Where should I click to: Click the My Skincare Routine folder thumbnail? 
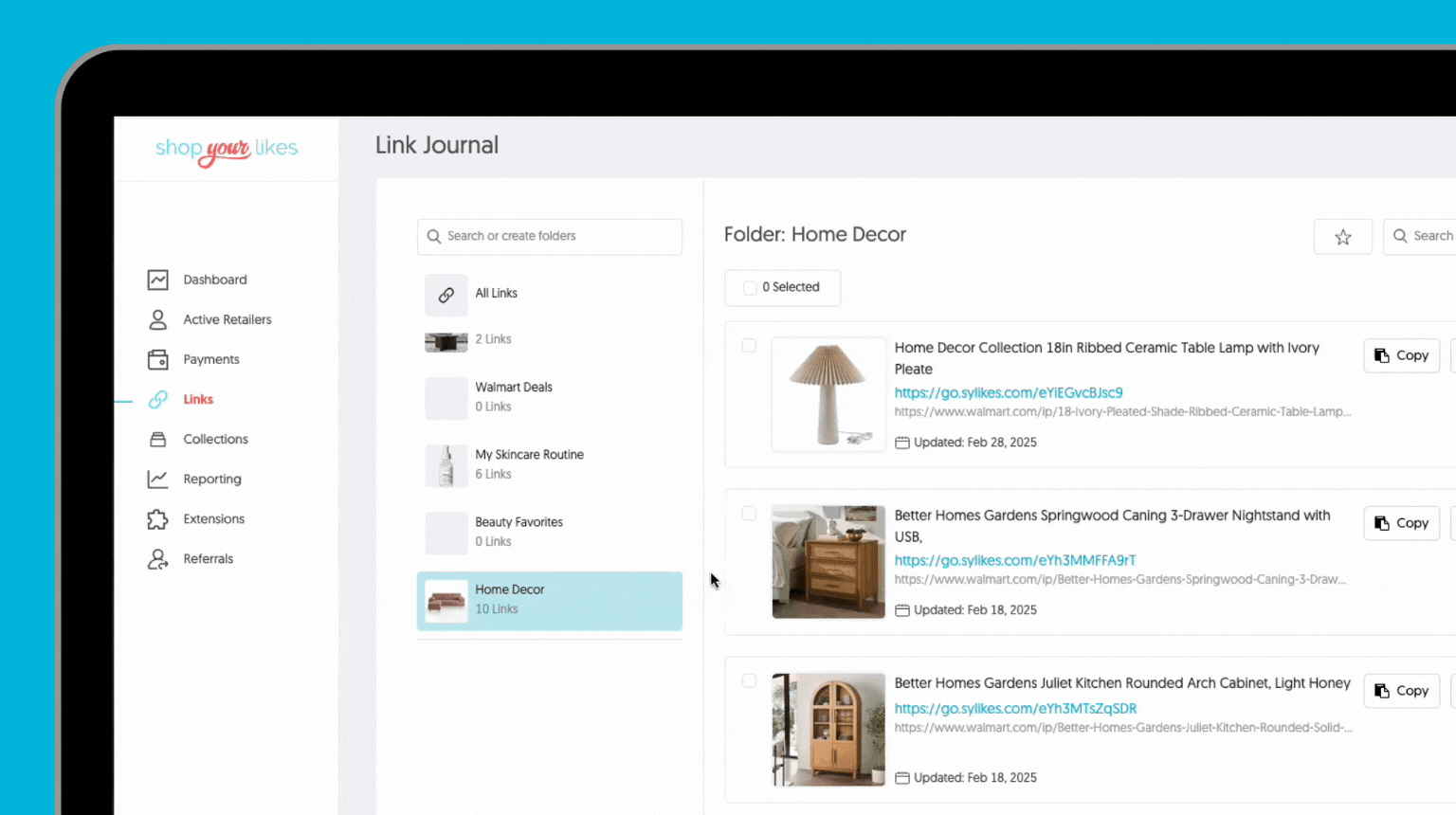(446, 465)
